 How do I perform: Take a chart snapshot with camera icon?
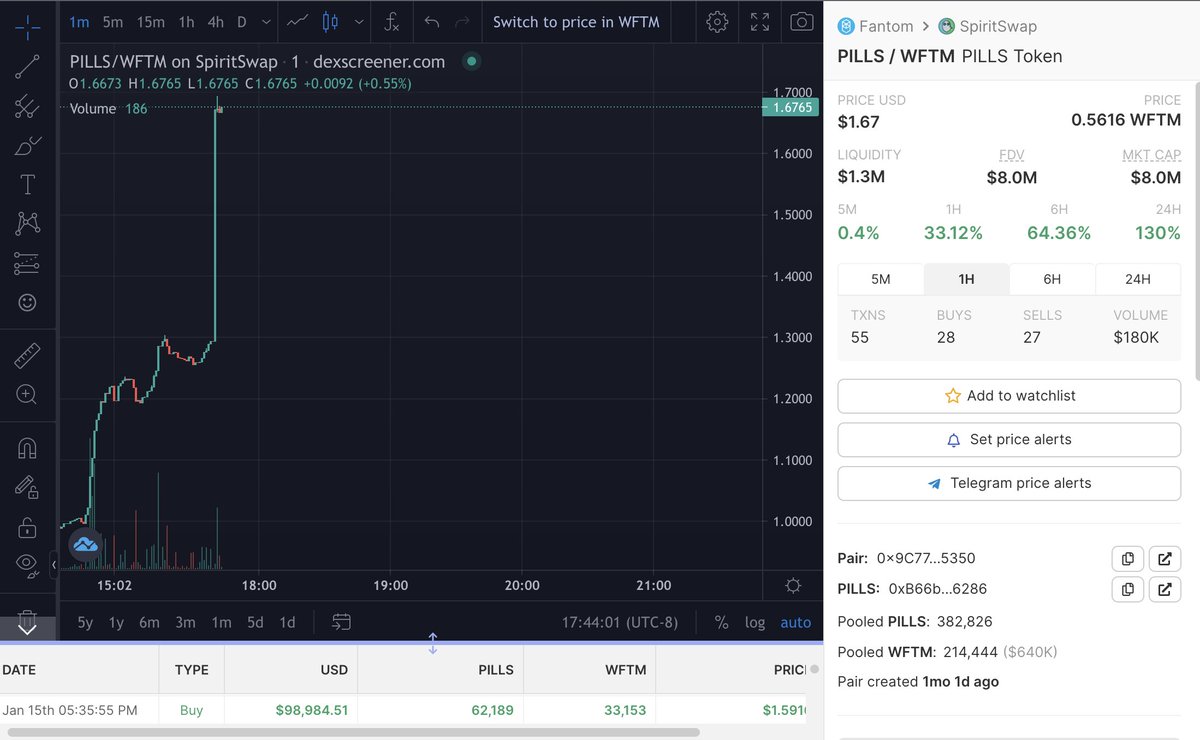(801, 21)
